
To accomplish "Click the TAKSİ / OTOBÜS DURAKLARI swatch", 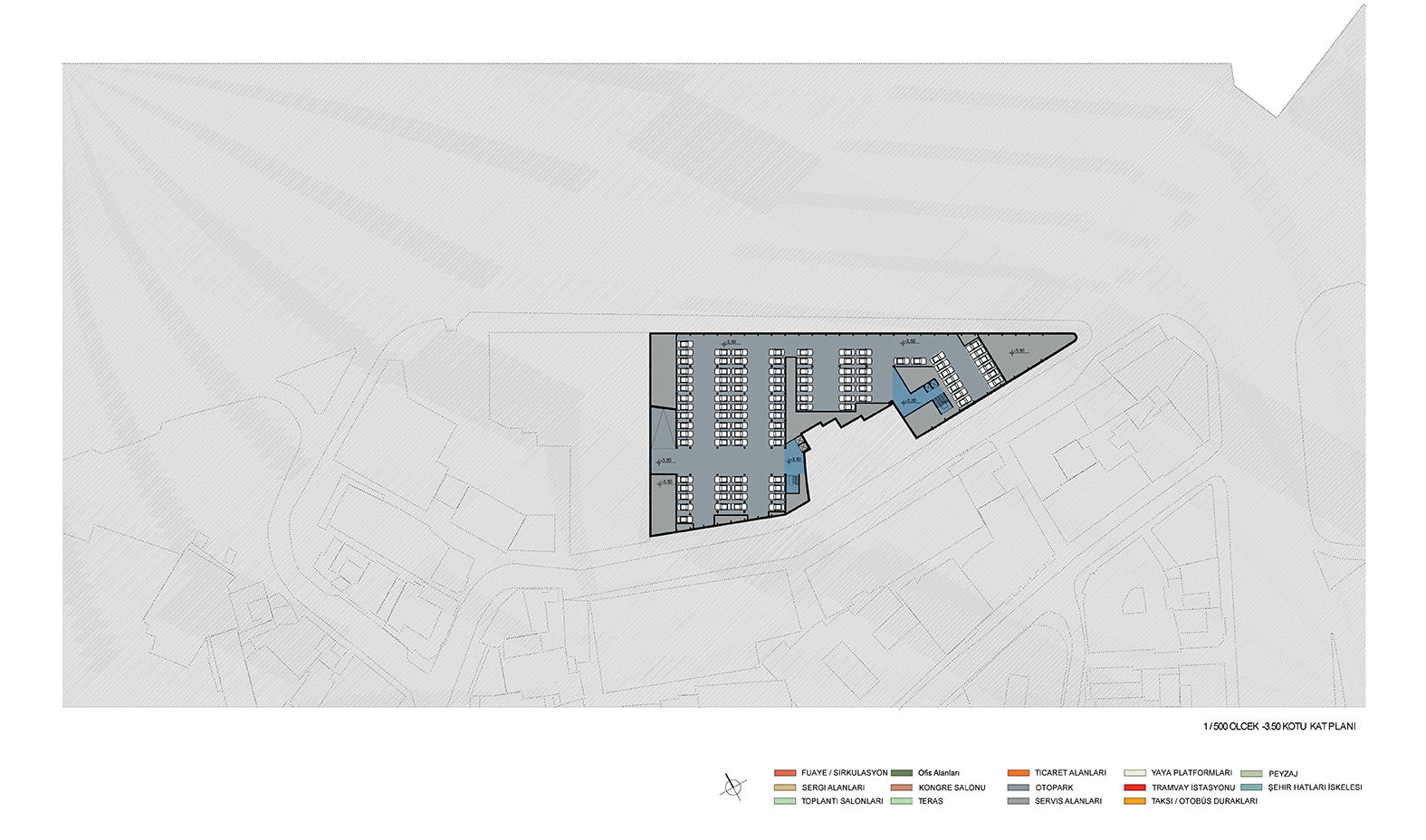I will click(x=1134, y=801).
